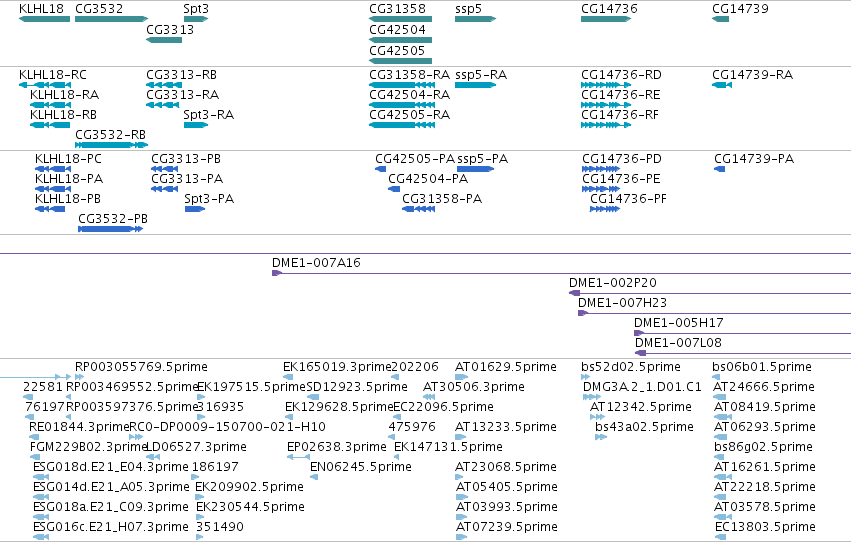Select the CG31358 gene feature

pyautogui.click(x=401, y=19)
